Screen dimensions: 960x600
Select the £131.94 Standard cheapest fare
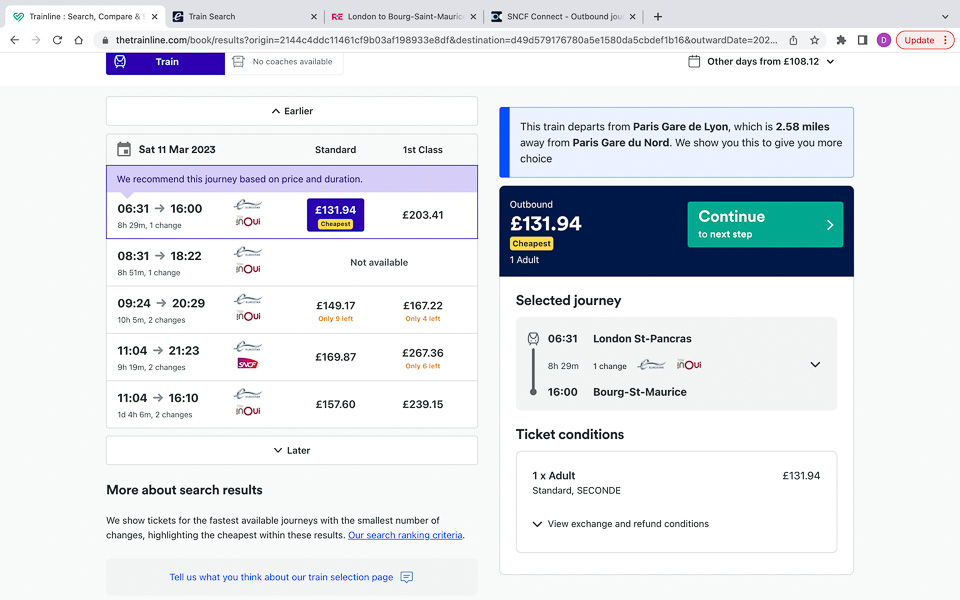click(x=336, y=215)
